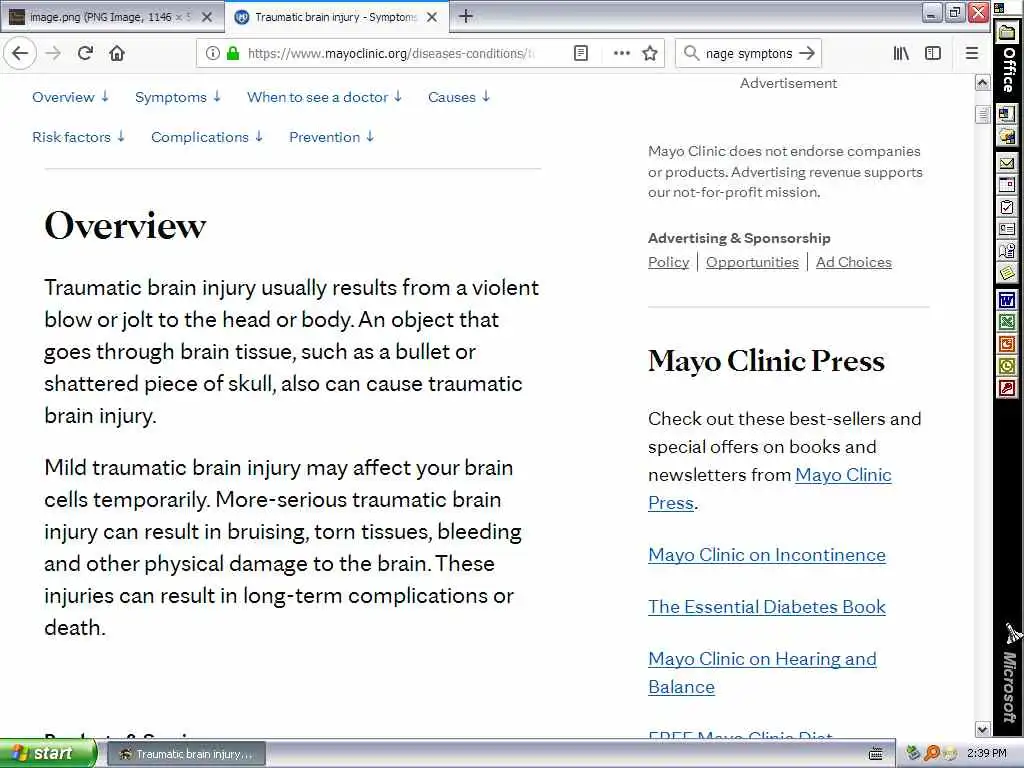Open the Office shortcut bar folder icon

click(1006, 33)
